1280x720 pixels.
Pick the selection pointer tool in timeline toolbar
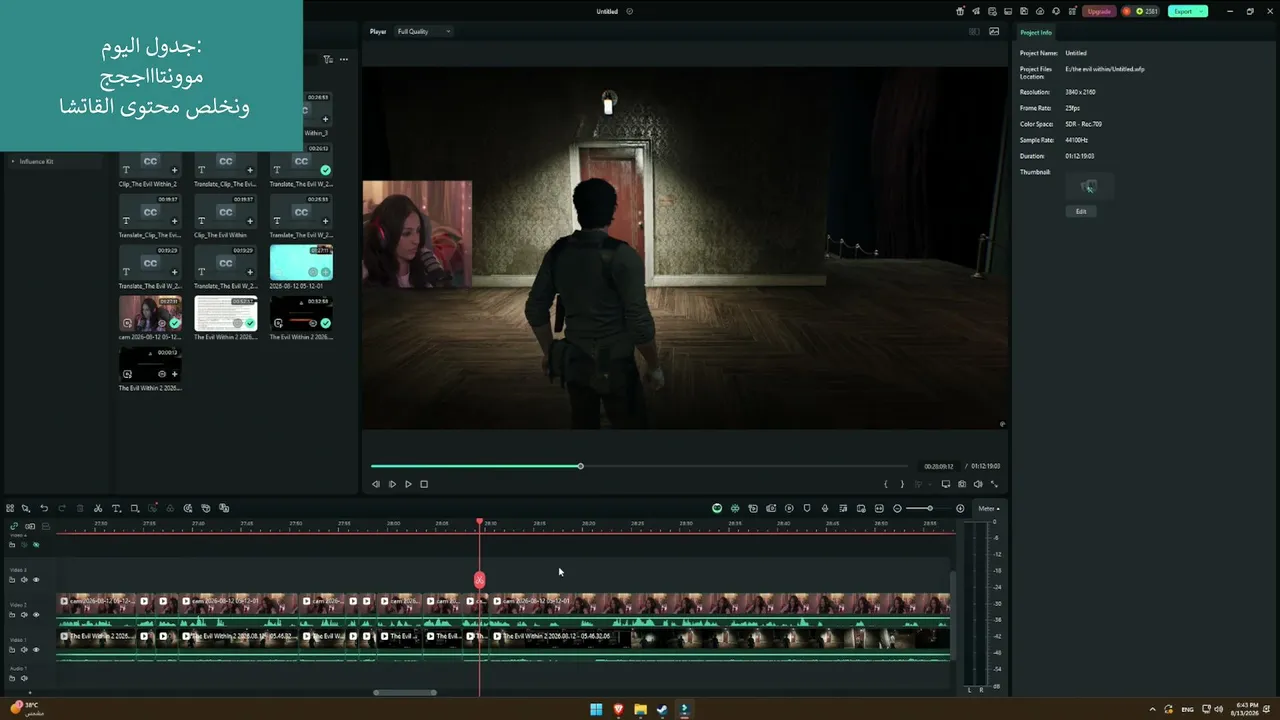[x=26, y=508]
